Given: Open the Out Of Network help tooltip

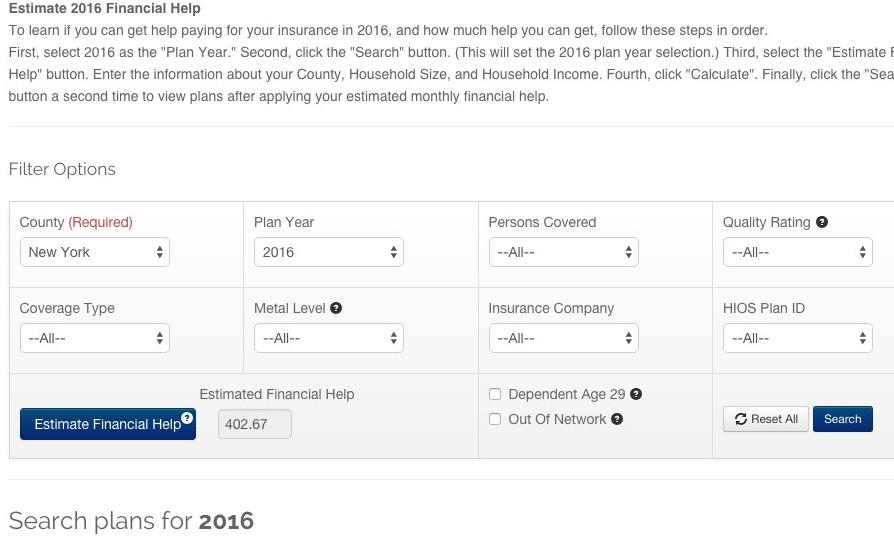Looking at the screenshot, I should [617, 419].
